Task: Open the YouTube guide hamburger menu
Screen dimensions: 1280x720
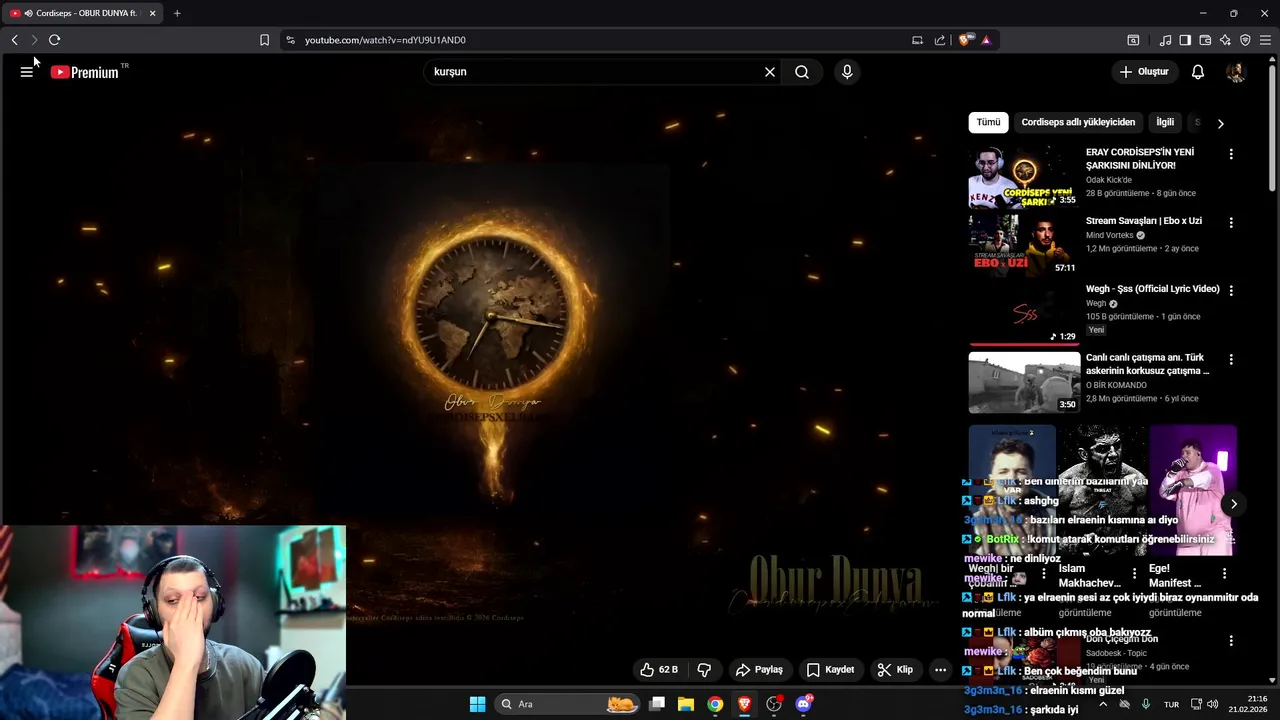Action: coord(26,72)
